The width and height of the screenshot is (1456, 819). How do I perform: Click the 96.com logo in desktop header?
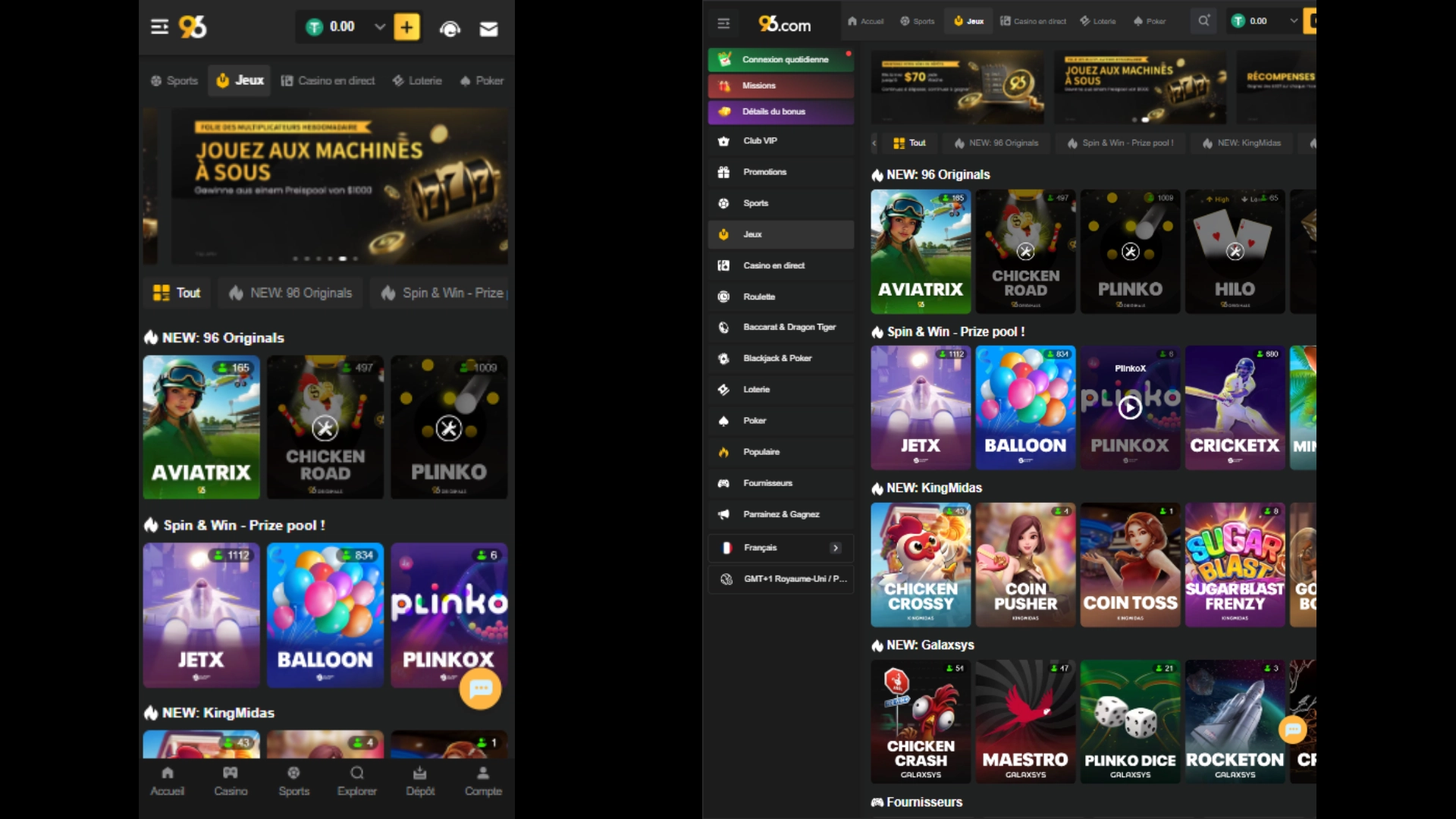[785, 24]
